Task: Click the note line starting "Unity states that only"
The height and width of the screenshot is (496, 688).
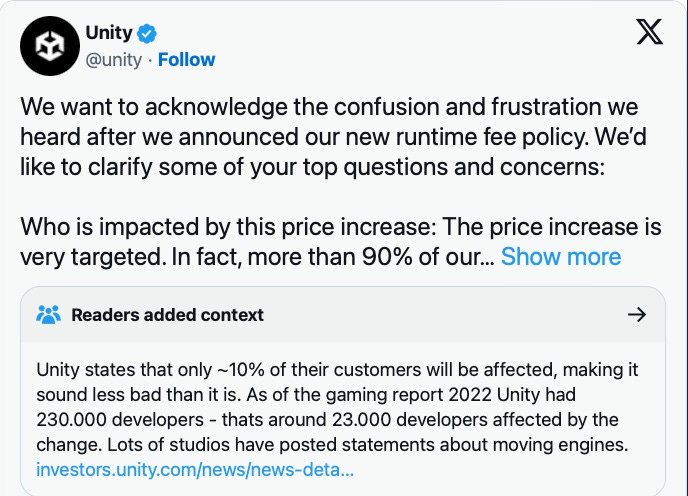Action: point(337,370)
